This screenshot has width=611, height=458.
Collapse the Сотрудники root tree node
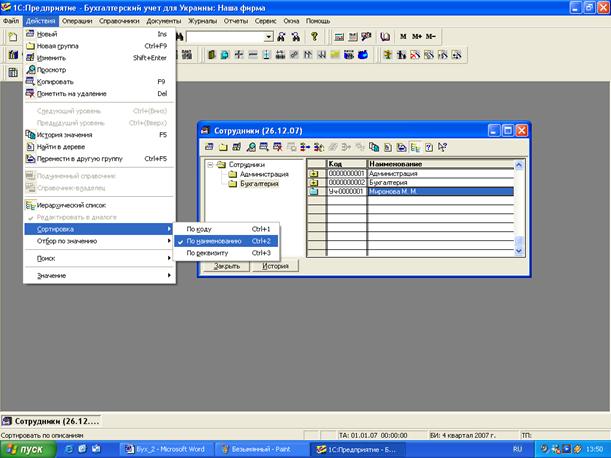point(210,165)
